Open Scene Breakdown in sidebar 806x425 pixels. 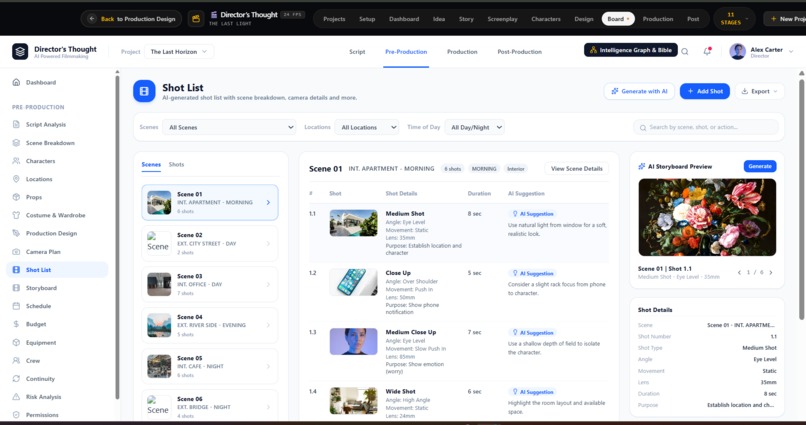[x=58, y=143]
